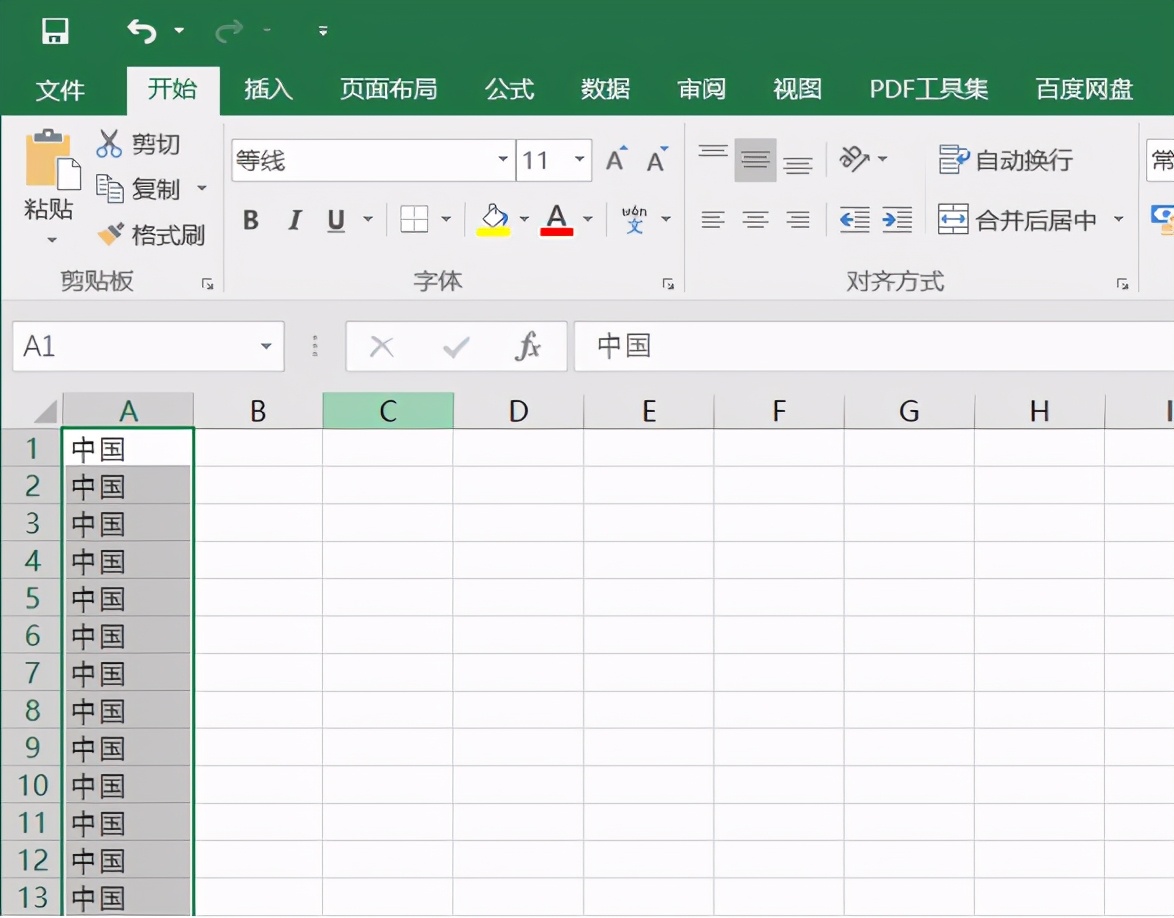
Task: Switch to the 公式 ribbon tab
Action: [x=509, y=89]
